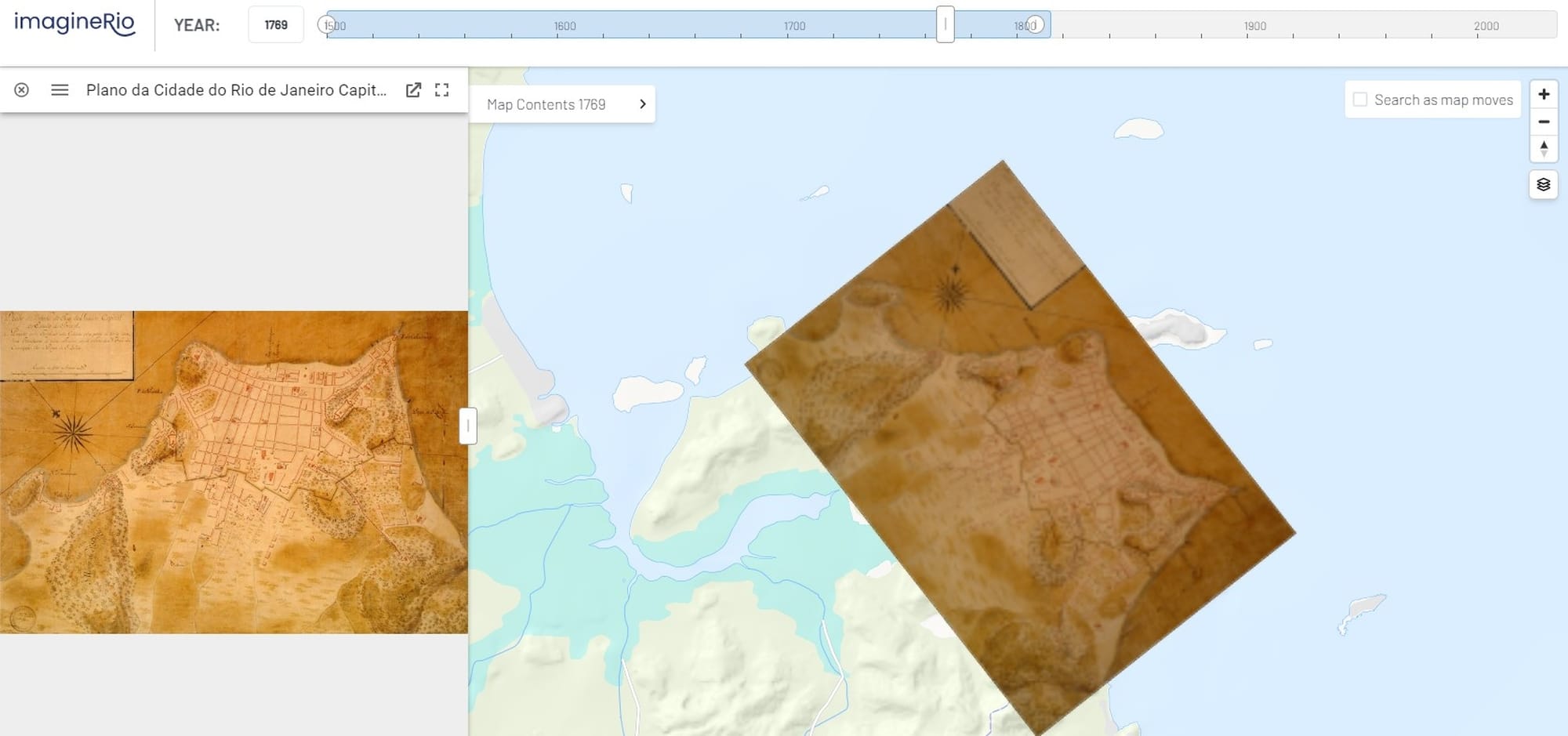The width and height of the screenshot is (1568, 736).
Task: Close the image viewer panel
Action: point(22,90)
